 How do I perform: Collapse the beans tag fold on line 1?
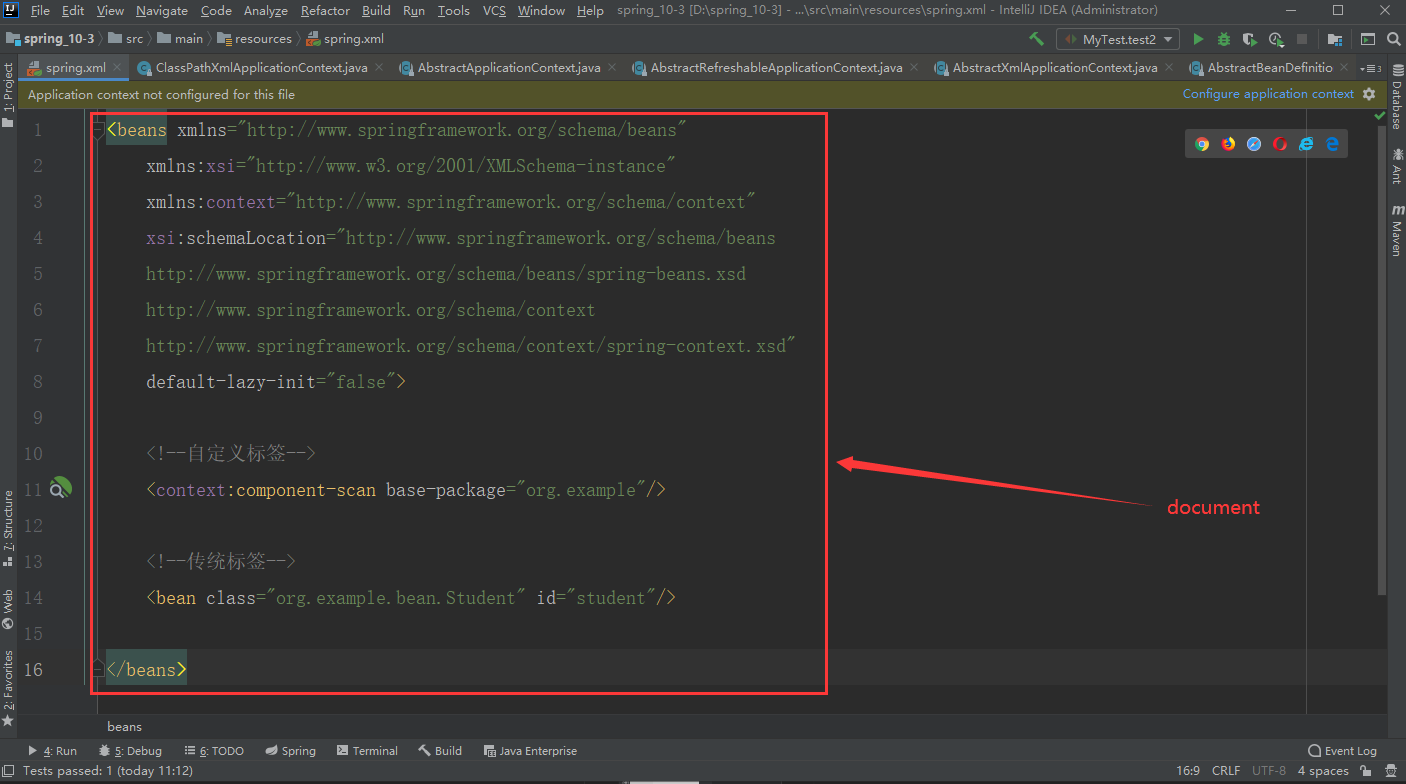(x=98, y=130)
